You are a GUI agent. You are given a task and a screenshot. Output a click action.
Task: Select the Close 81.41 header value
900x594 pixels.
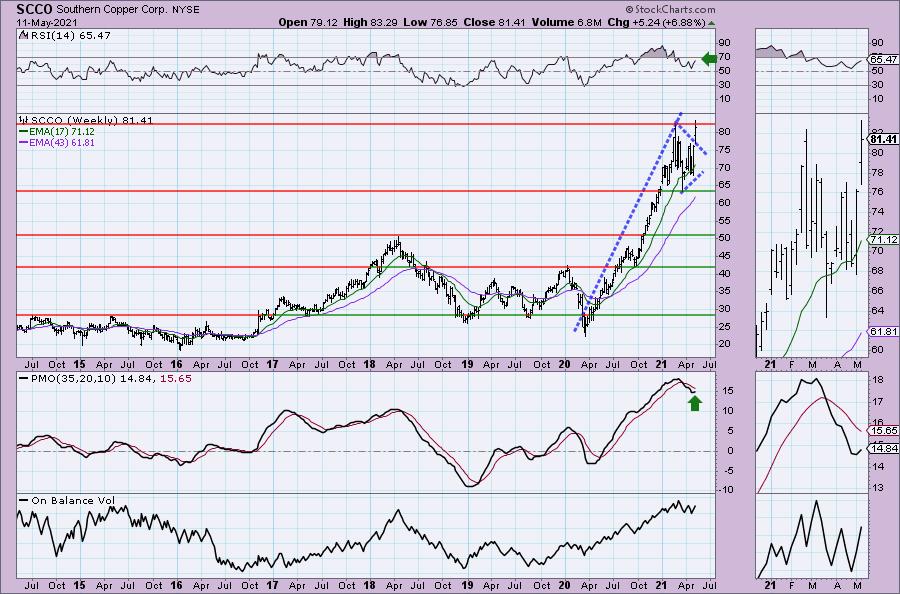pyautogui.click(x=494, y=22)
